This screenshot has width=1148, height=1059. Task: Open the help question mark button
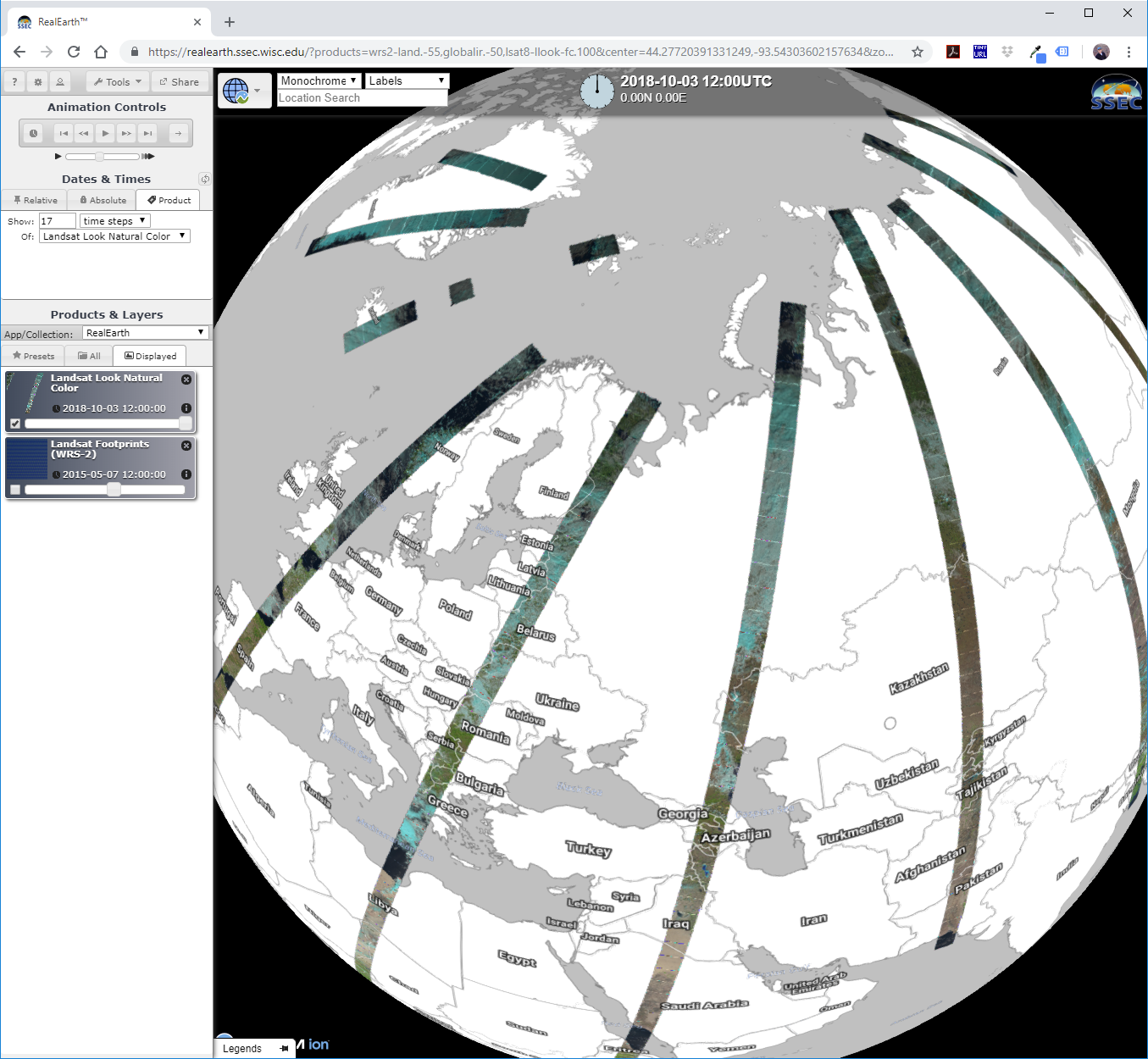(14, 82)
